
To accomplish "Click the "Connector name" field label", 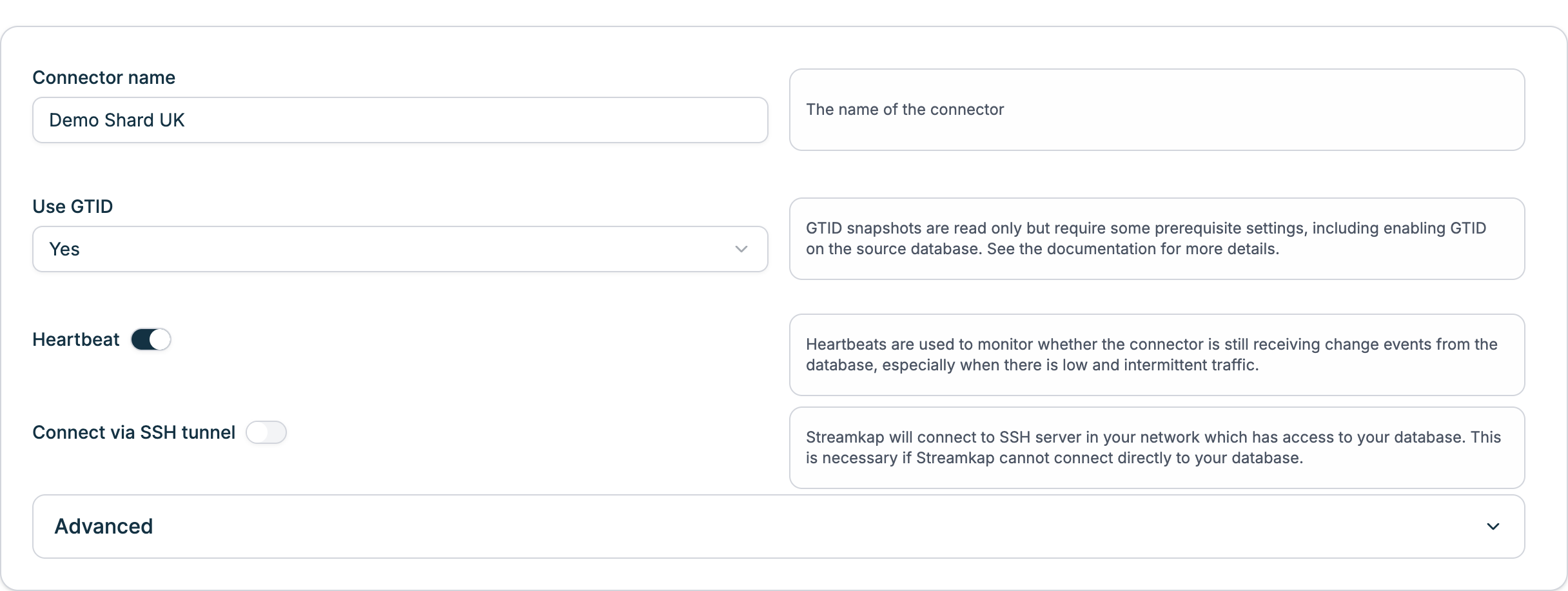I will click(x=104, y=77).
